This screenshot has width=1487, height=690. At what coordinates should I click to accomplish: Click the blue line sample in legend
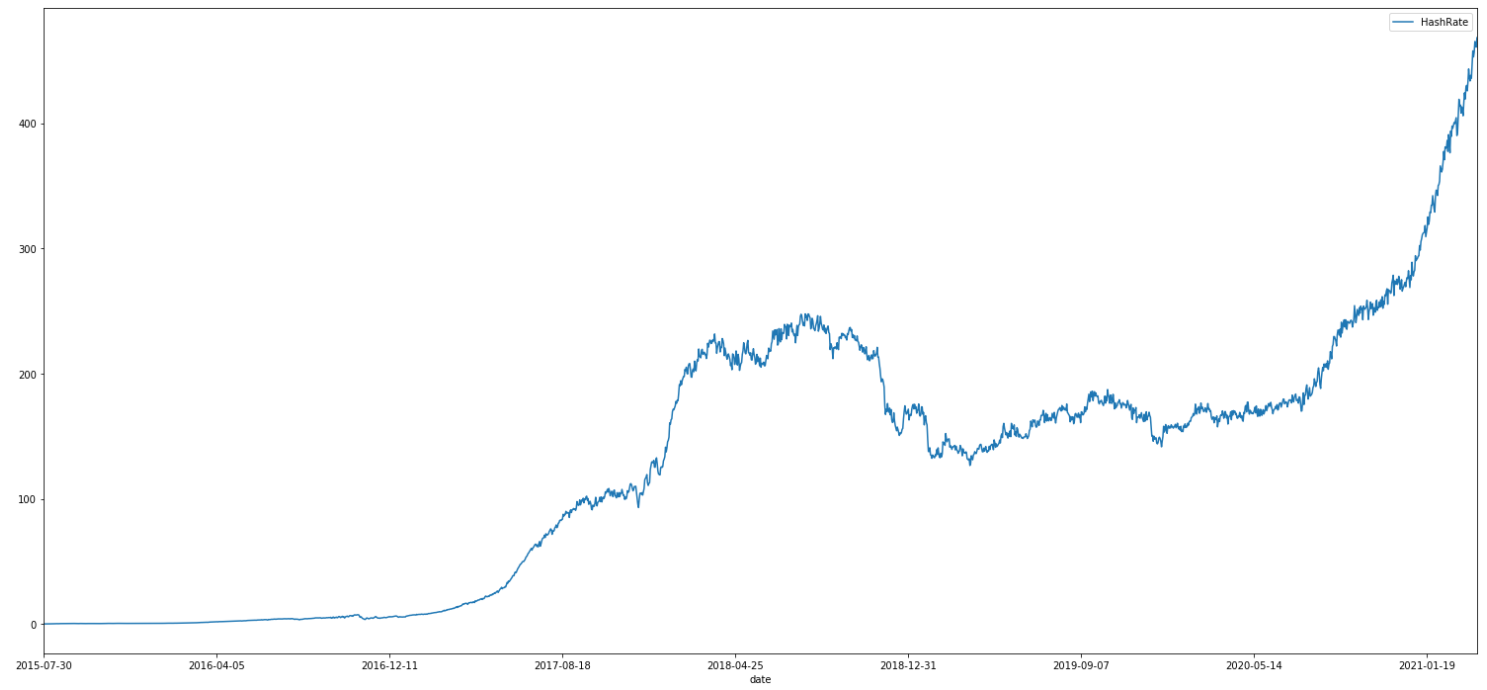coord(1406,22)
